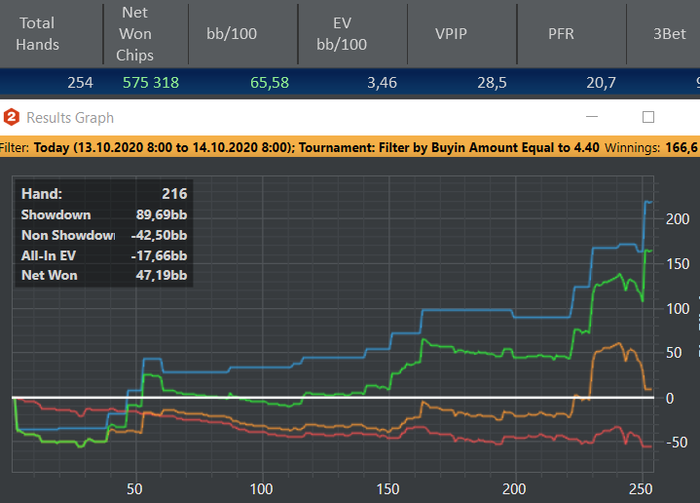Click the 100 label on the x-axis
Viewport: 700px width, 503px height.
(261, 489)
